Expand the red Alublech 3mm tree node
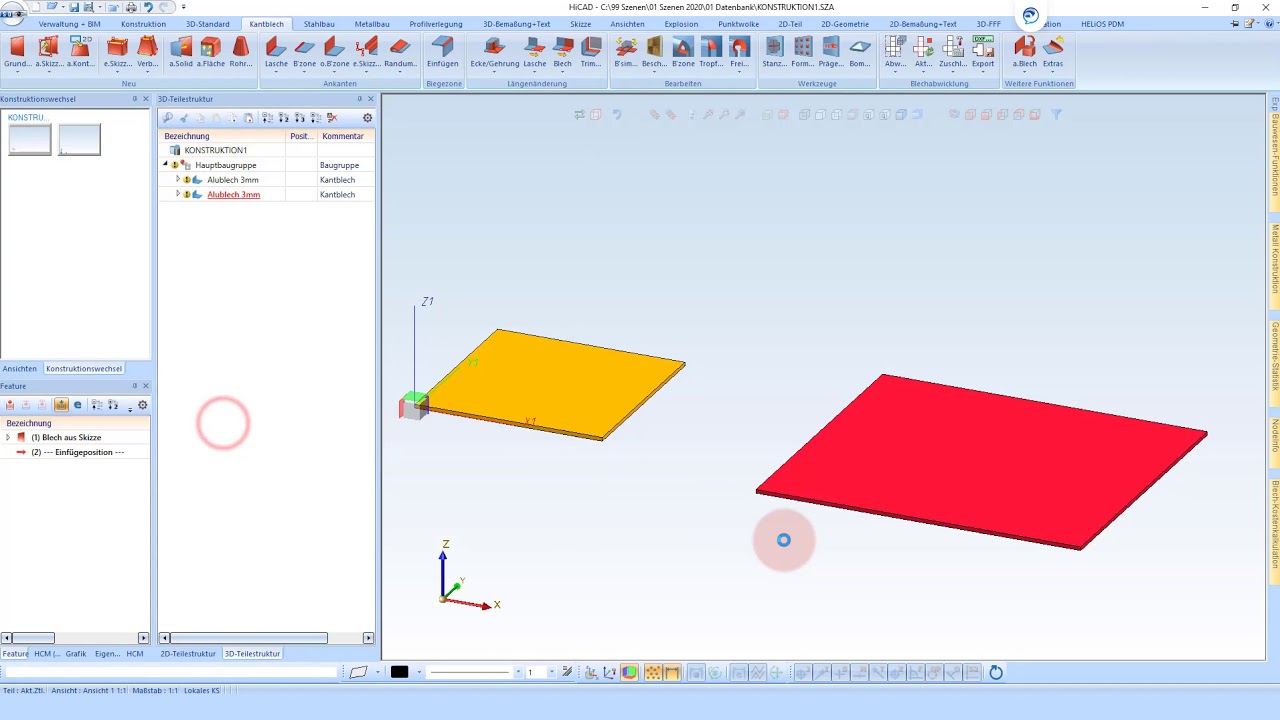Image resolution: width=1280 pixels, height=720 pixels. [177, 194]
